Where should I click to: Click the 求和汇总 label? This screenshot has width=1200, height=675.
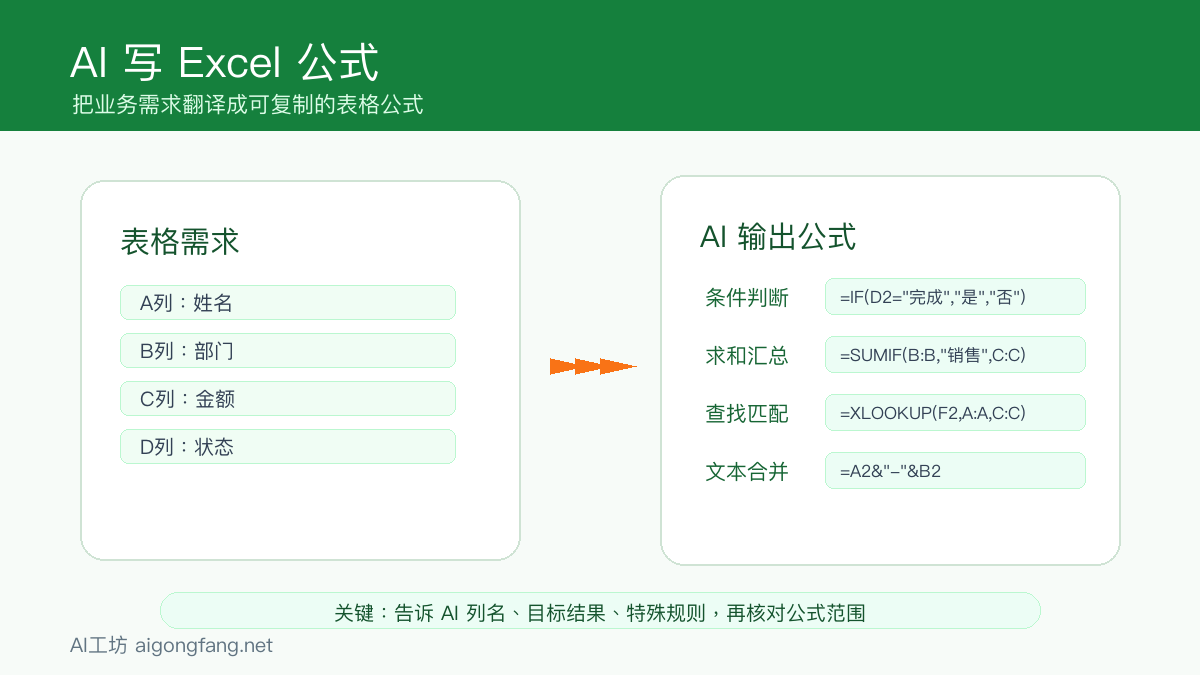(x=747, y=355)
